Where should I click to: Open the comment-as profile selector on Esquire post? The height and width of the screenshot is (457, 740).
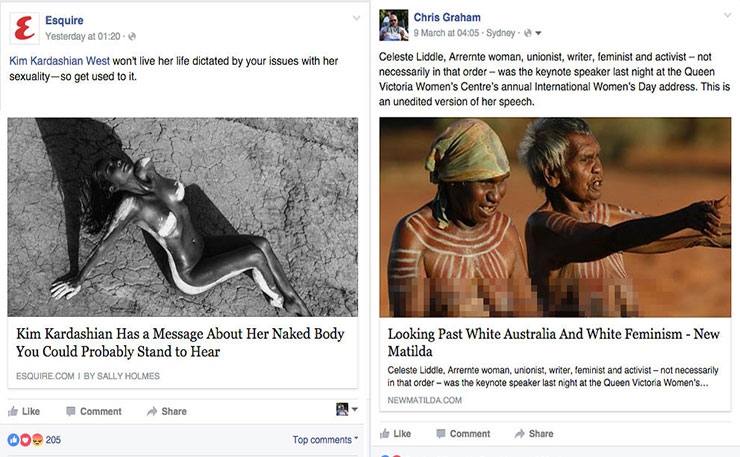click(347, 409)
